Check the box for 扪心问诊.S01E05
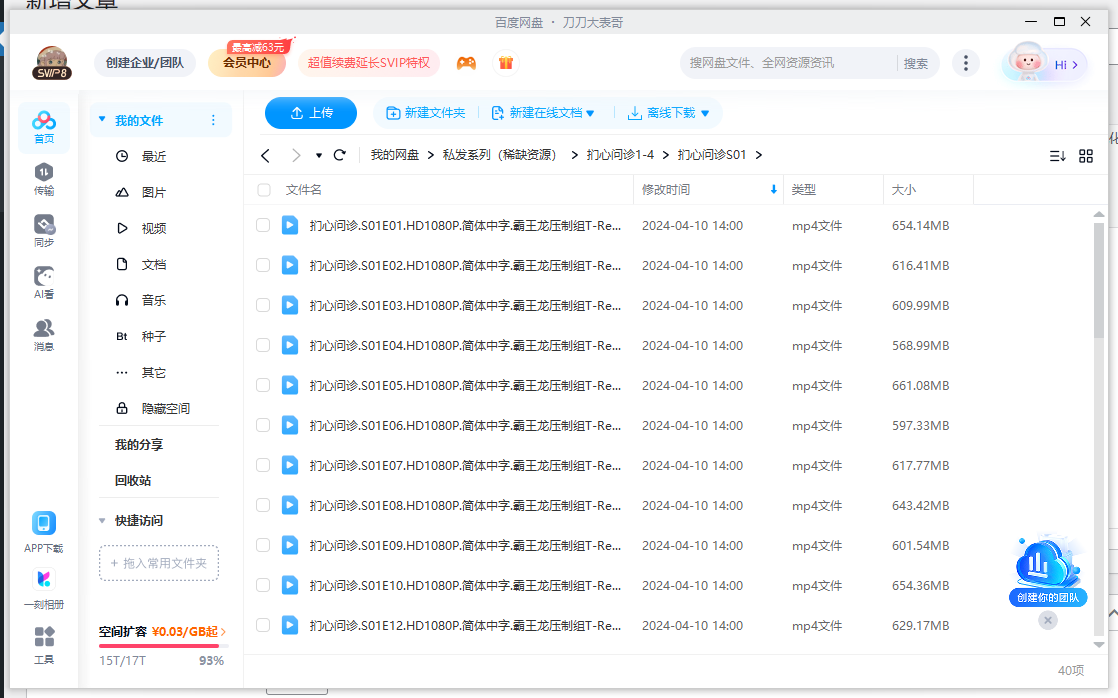 tap(263, 385)
